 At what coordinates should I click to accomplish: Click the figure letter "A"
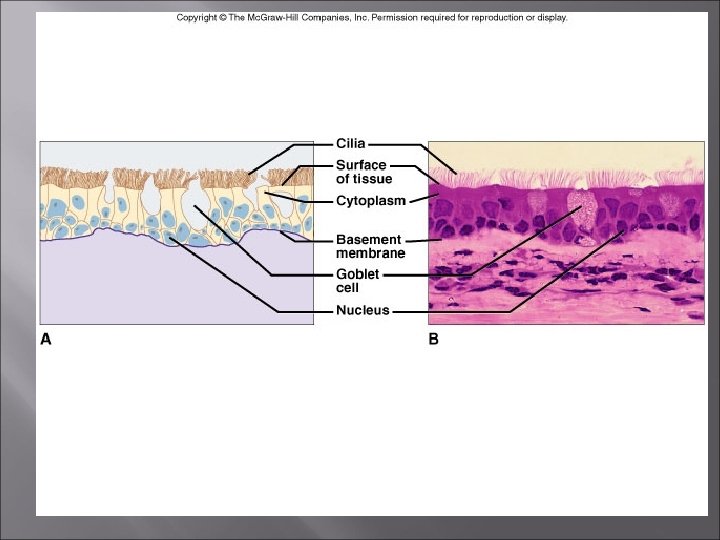pos(46,339)
